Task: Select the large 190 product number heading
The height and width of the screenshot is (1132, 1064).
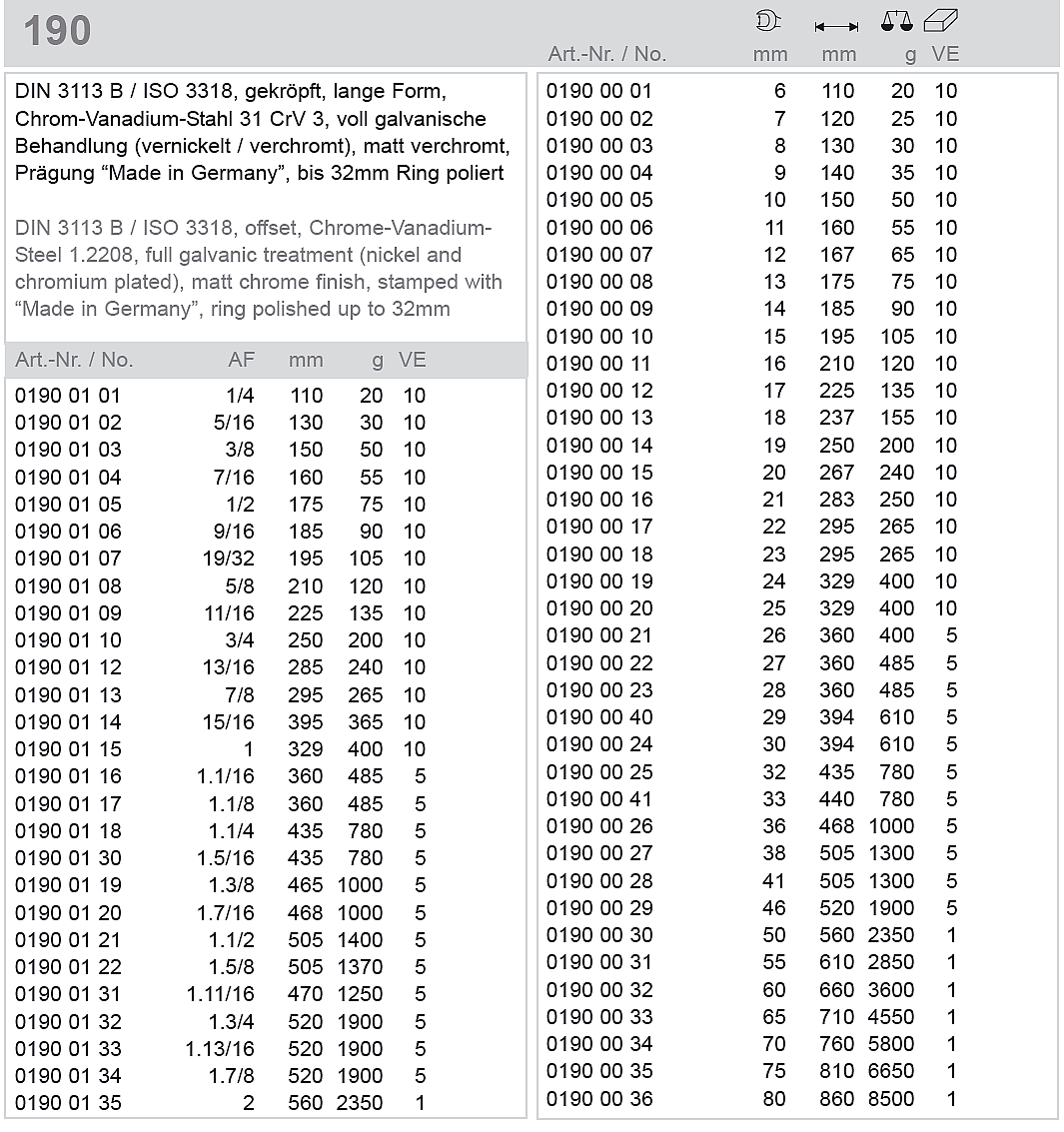Action: [57, 31]
